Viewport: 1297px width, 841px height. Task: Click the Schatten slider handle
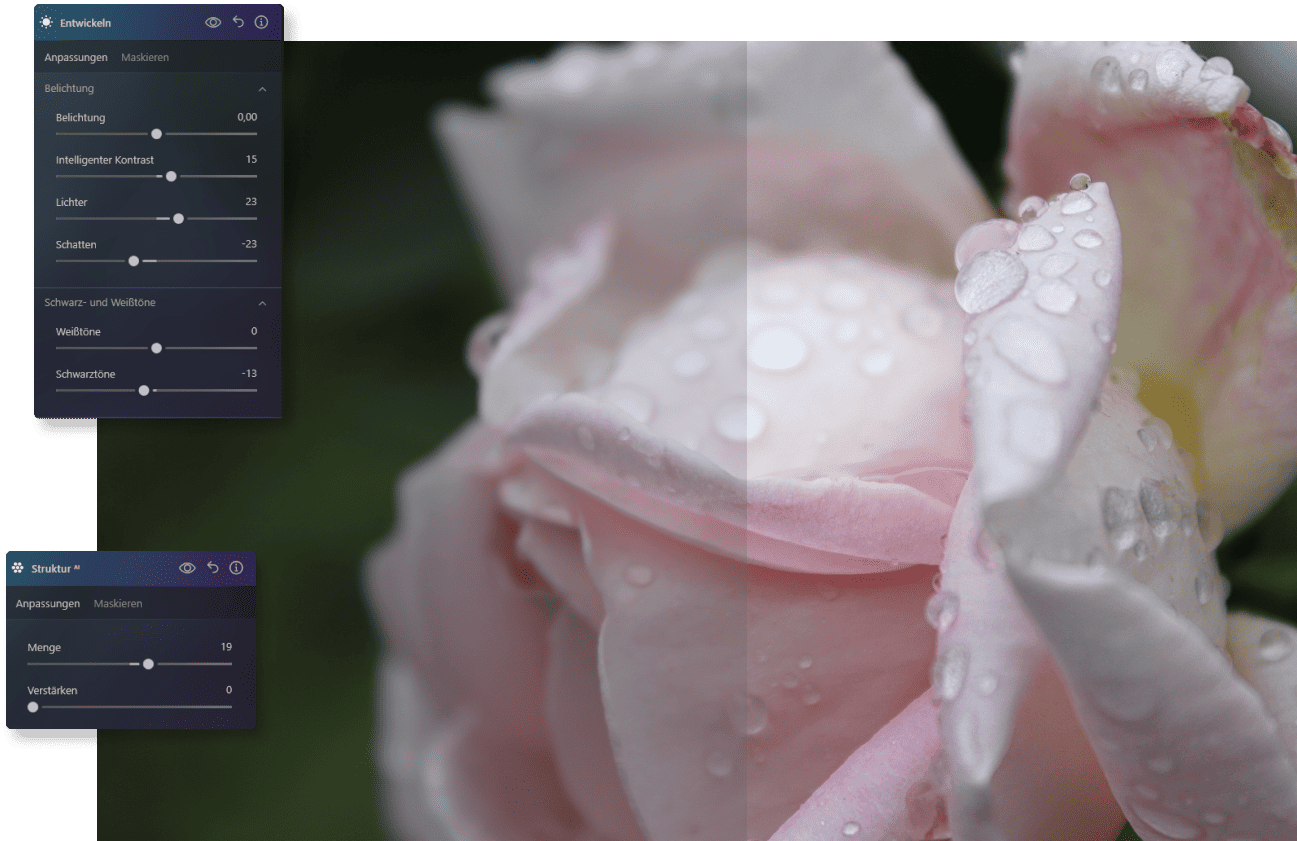pos(133,260)
